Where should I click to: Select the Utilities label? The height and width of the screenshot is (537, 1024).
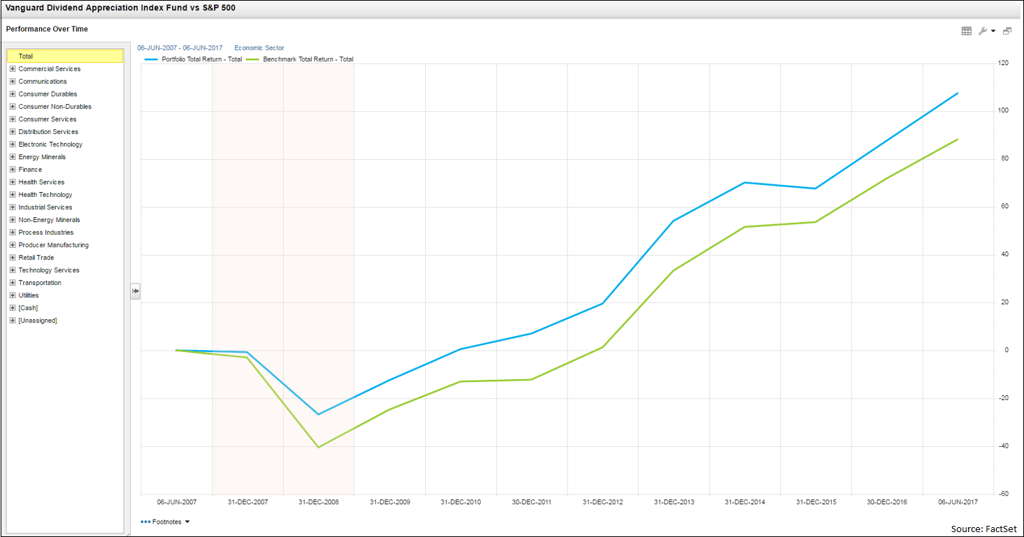pos(28,295)
